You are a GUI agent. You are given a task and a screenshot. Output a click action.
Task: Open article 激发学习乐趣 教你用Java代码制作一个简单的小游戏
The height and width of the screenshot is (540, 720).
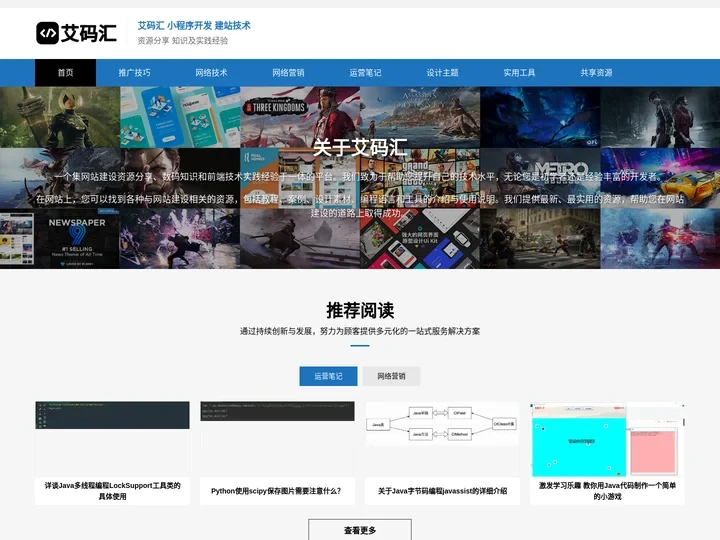[607, 491]
